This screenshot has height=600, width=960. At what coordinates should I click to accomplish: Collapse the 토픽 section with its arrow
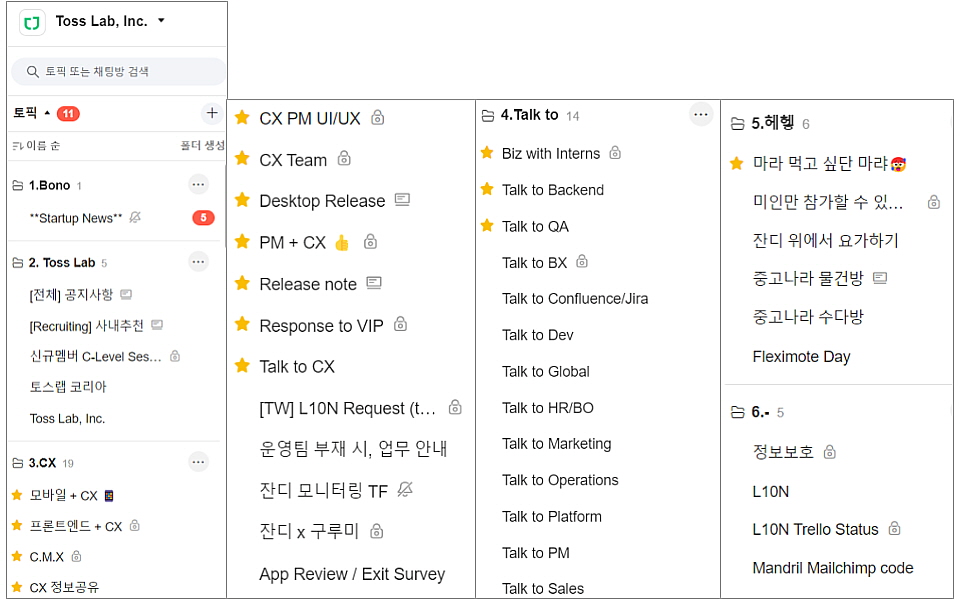click(47, 114)
